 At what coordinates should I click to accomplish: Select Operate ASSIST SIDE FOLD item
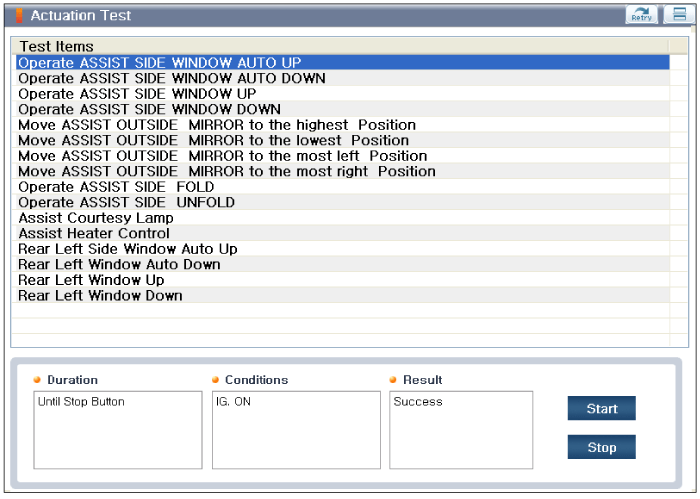(116, 187)
